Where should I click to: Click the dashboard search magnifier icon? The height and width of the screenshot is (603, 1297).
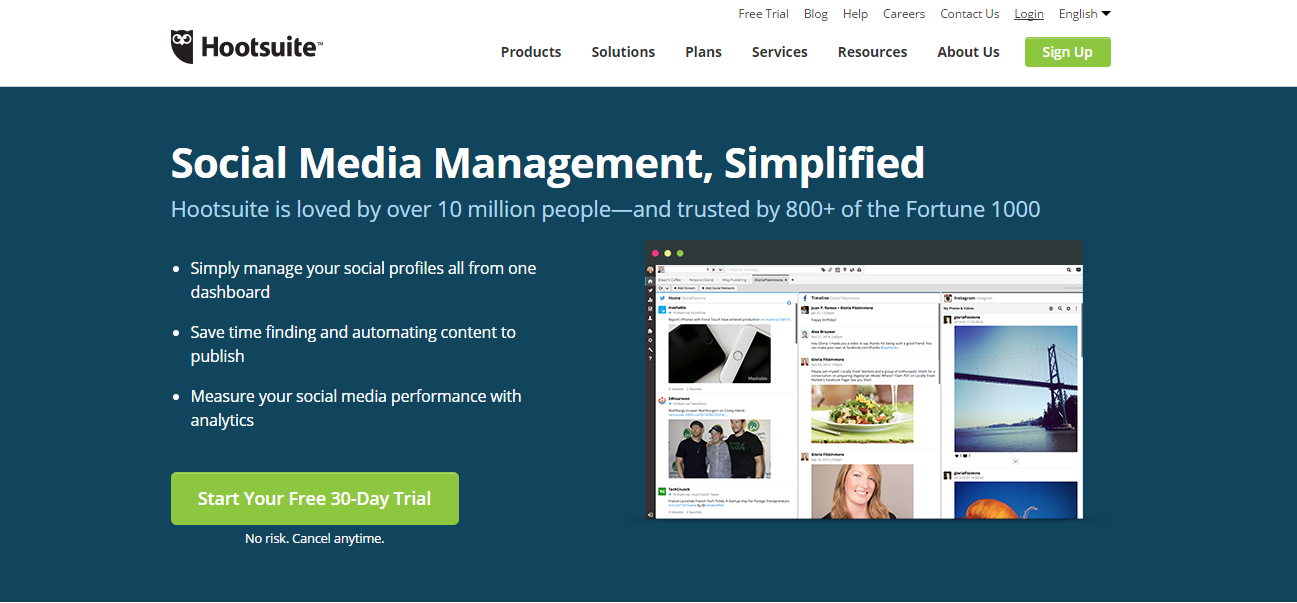coord(1069,270)
